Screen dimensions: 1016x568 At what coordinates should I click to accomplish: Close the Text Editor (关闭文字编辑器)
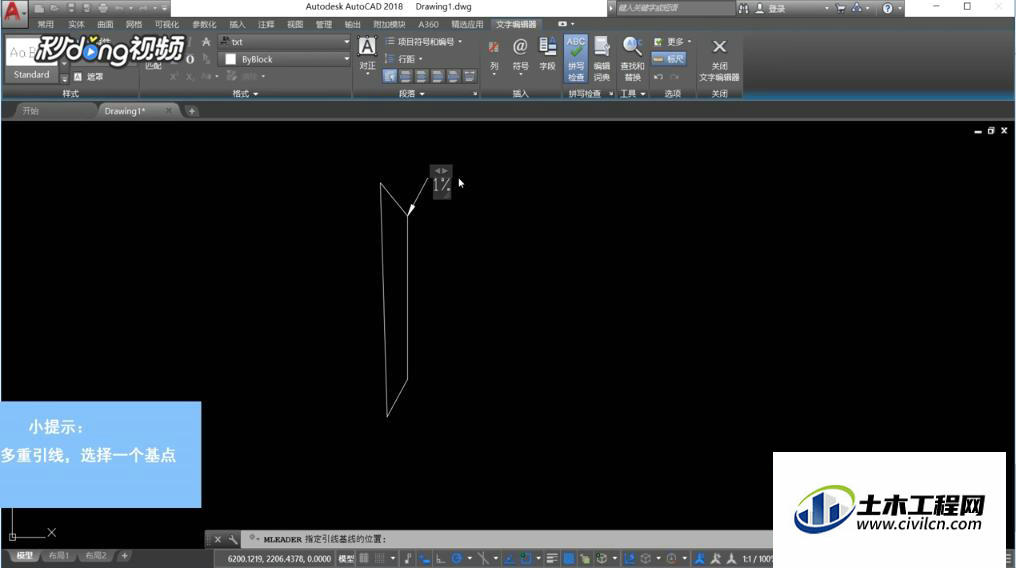[719, 59]
